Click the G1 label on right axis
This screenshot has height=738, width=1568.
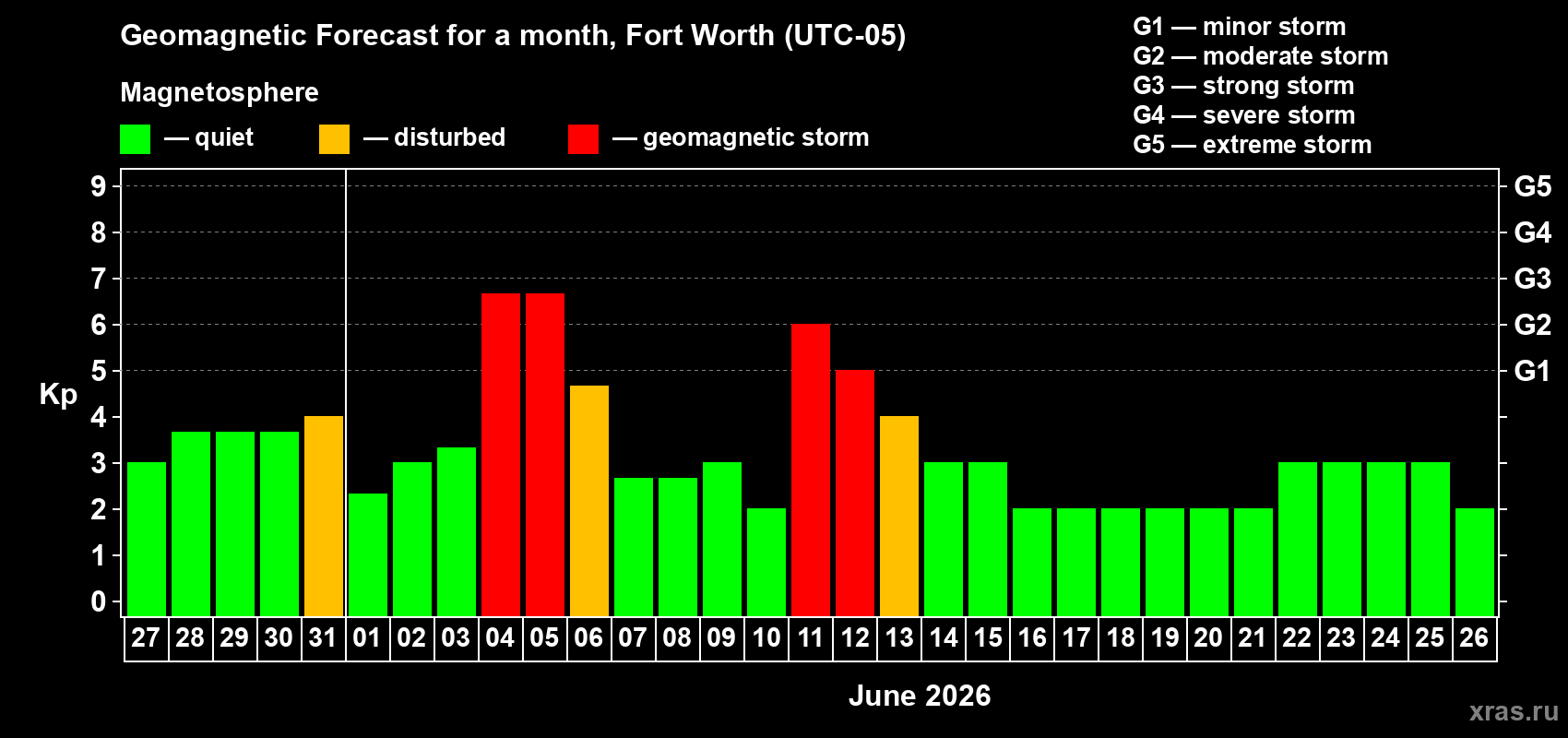[x=1533, y=371]
